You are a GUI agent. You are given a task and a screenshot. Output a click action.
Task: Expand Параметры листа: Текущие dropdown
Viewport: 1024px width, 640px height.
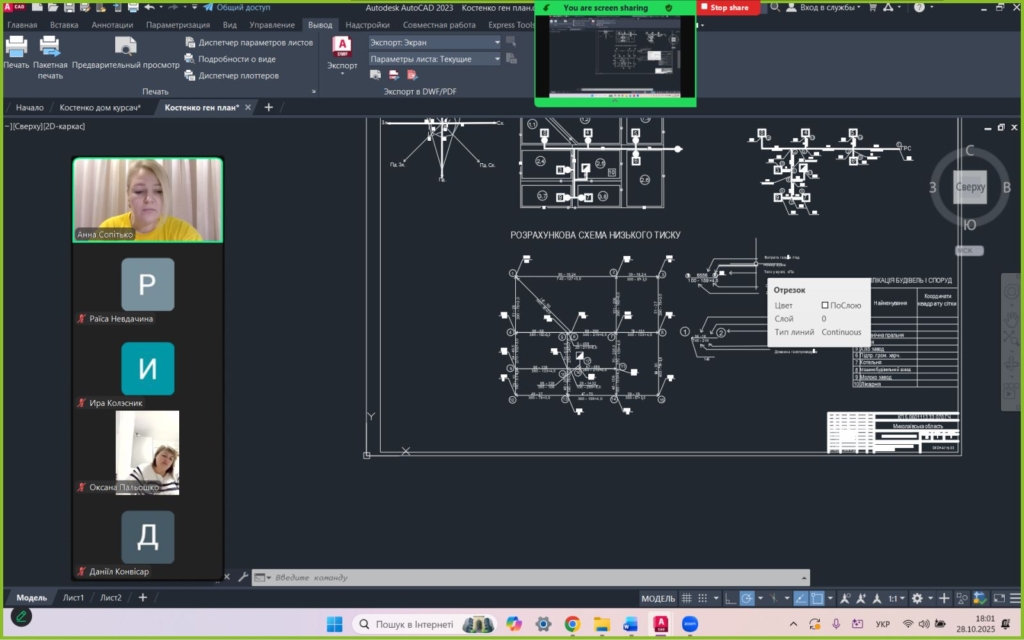coord(496,59)
